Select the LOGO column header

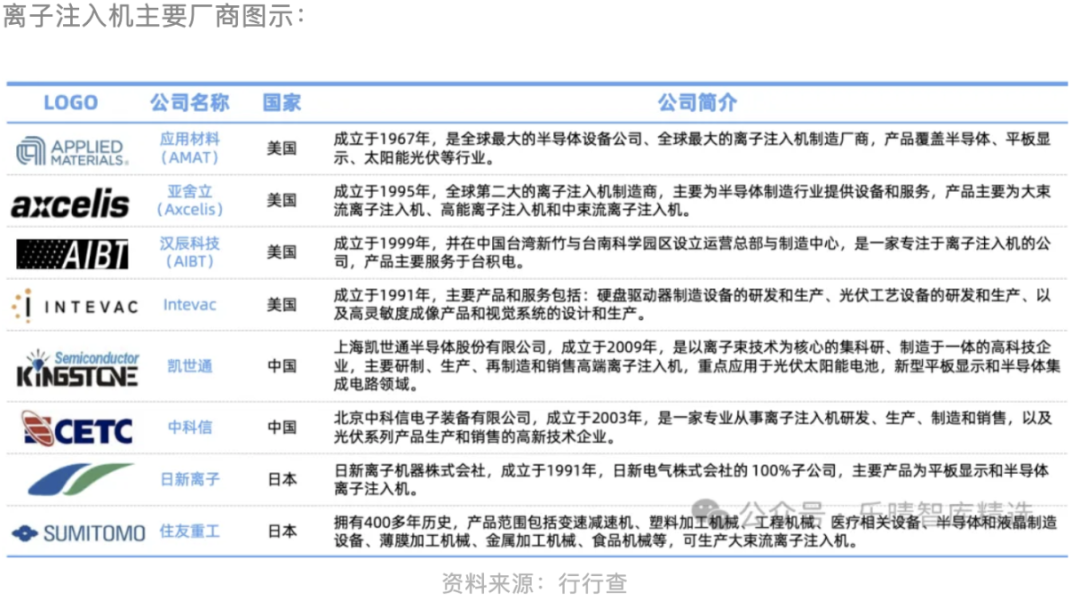pyautogui.click(x=71, y=103)
